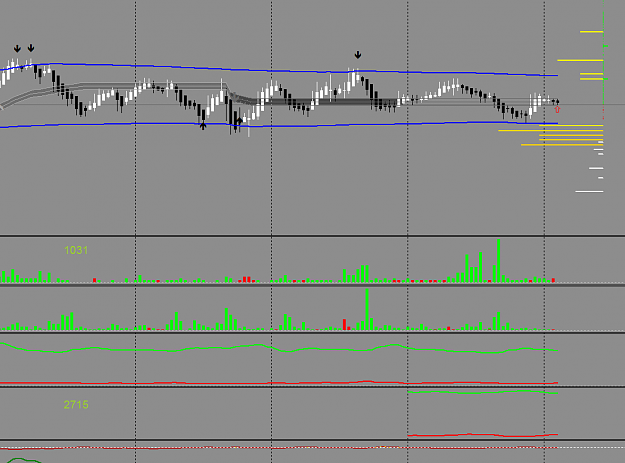Select the lone black down arrow above the mid-chart peak
Screen dimensions: 625x463
point(358,55)
